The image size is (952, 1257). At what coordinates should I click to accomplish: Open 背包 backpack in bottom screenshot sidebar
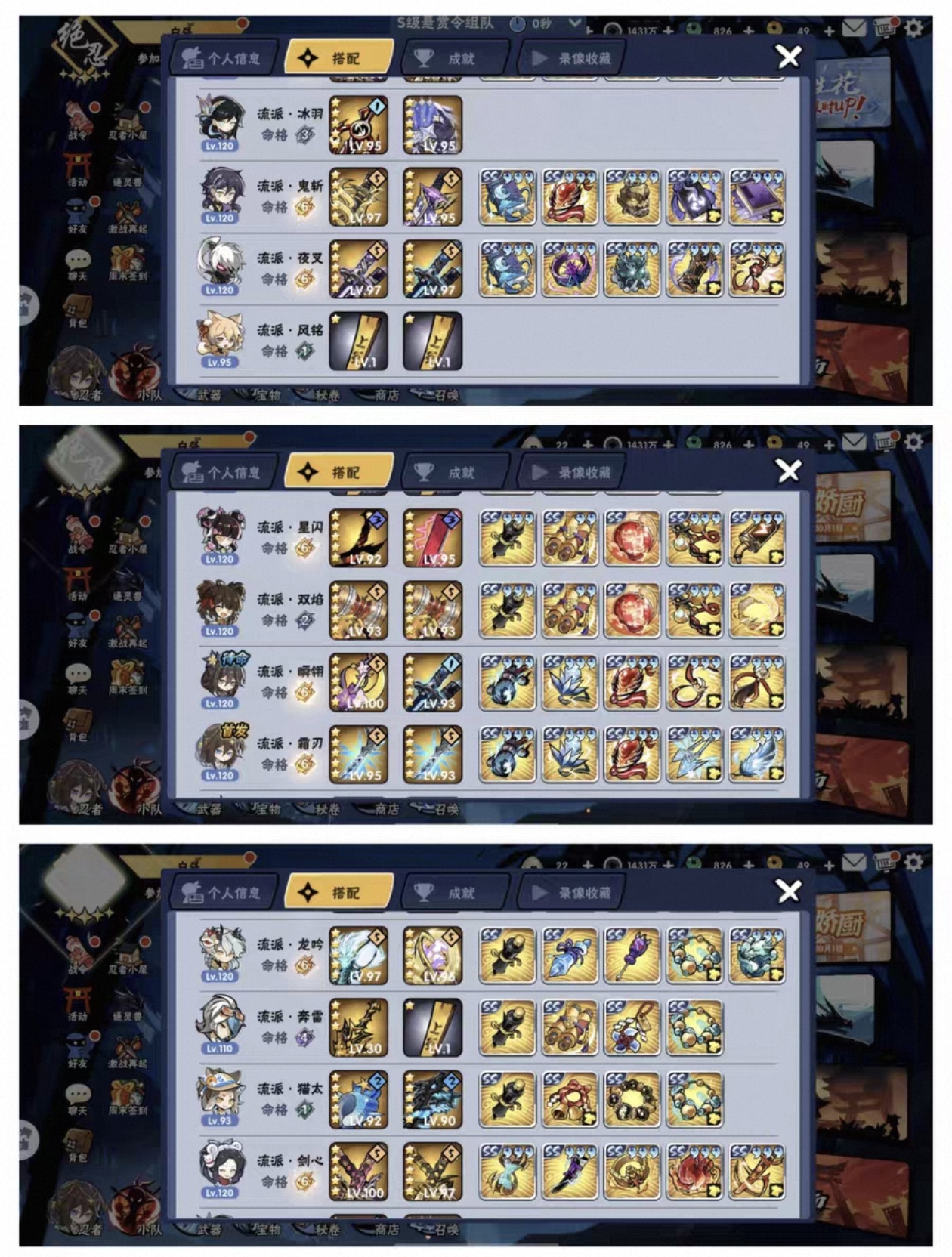pos(78,1146)
